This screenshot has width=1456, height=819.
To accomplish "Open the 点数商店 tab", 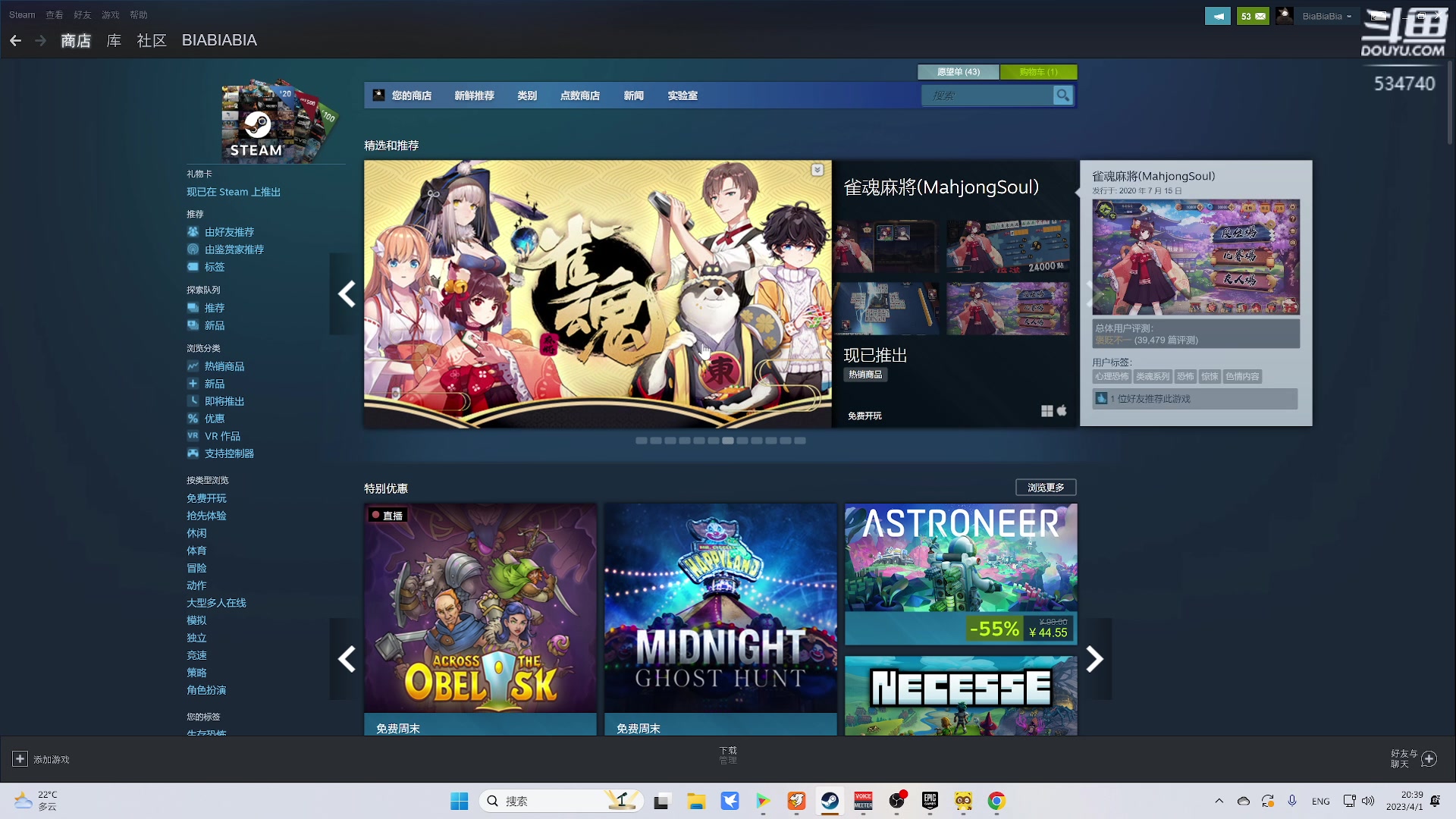I will point(580,96).
